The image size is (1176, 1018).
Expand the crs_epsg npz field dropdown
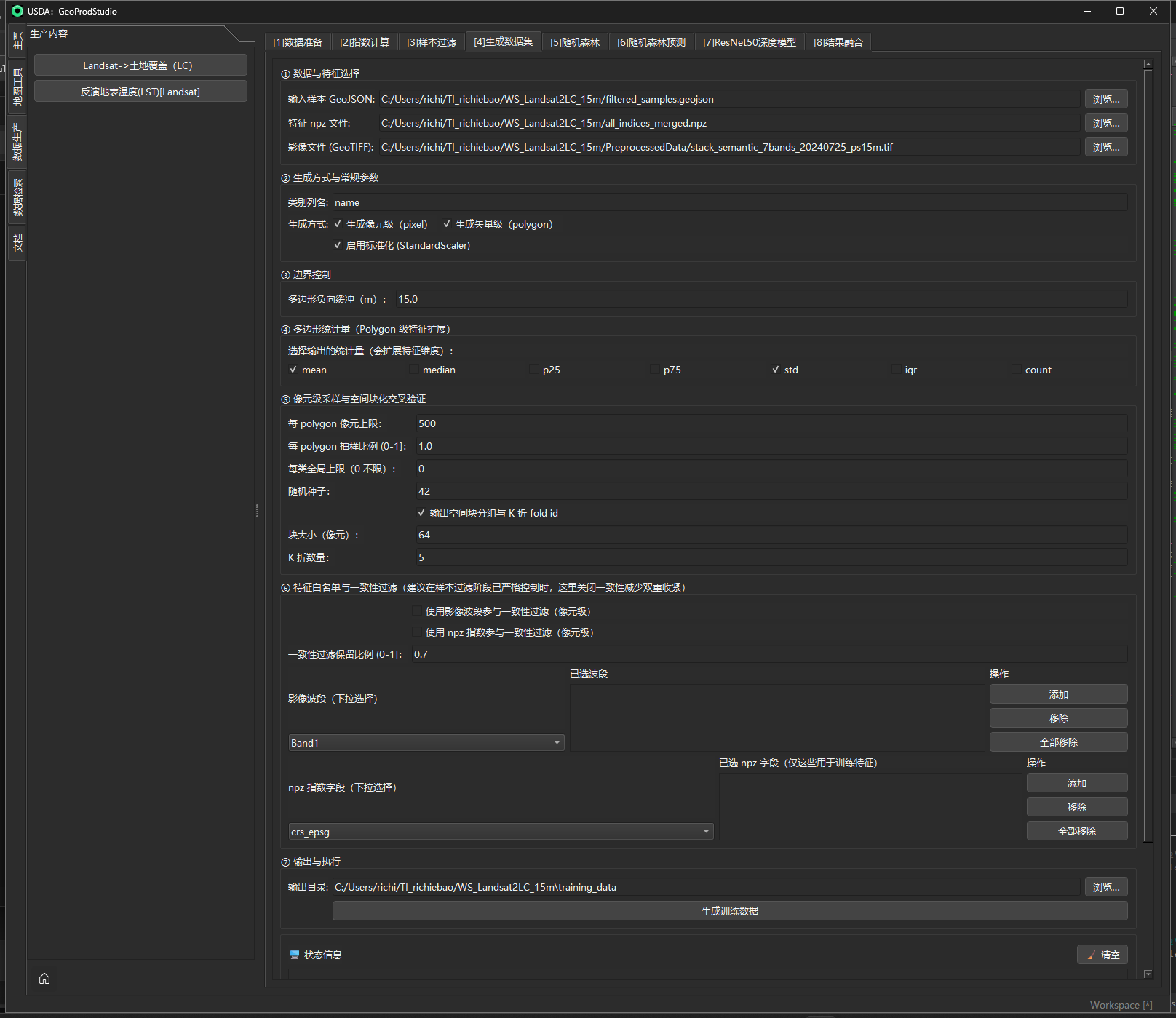[501, 832]
